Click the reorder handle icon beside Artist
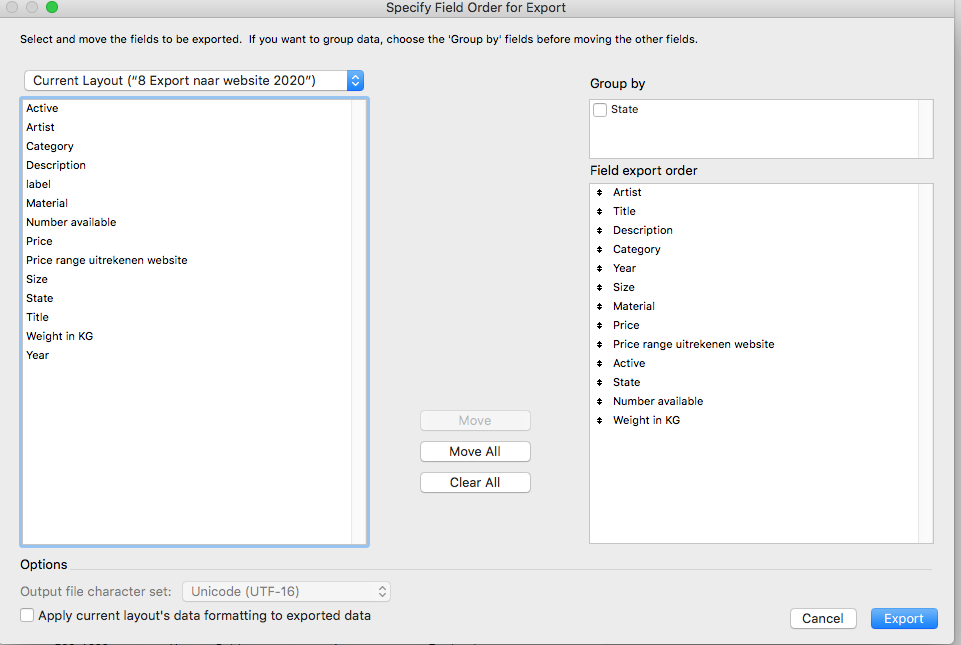This screenshot has width=961, height=645. [x=600, y=192]
